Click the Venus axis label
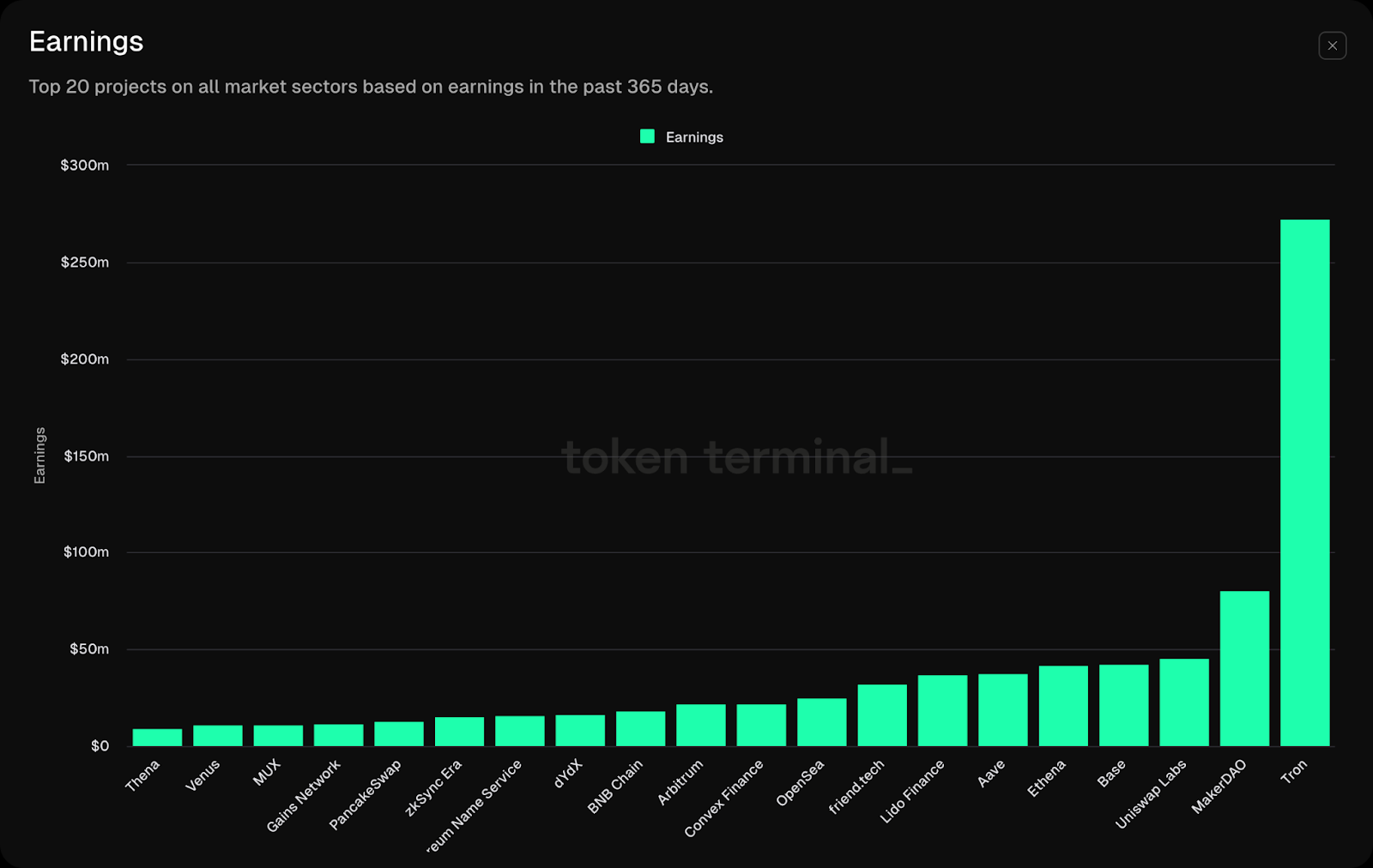The image size is (1373, 868). point(203,775)
